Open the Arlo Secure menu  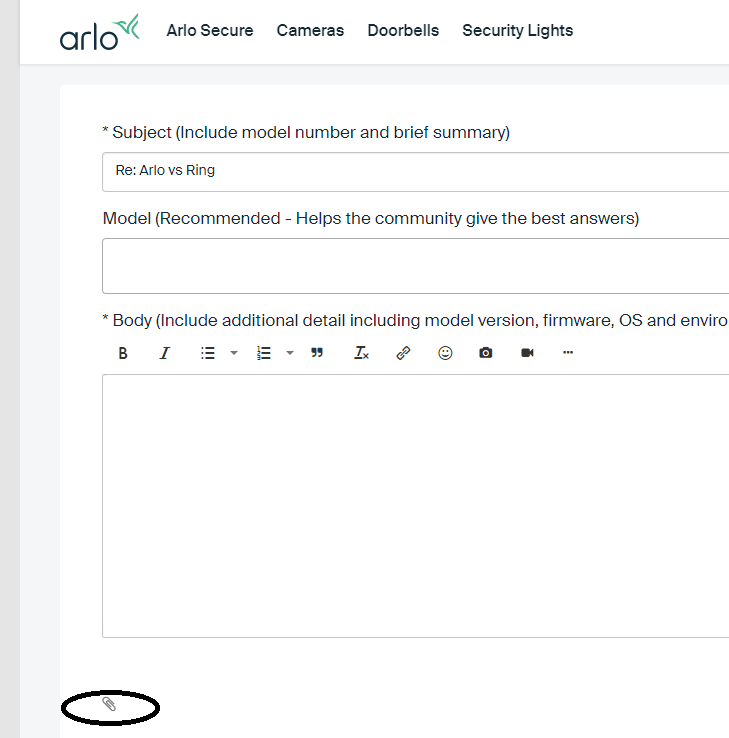pos(210,31)
